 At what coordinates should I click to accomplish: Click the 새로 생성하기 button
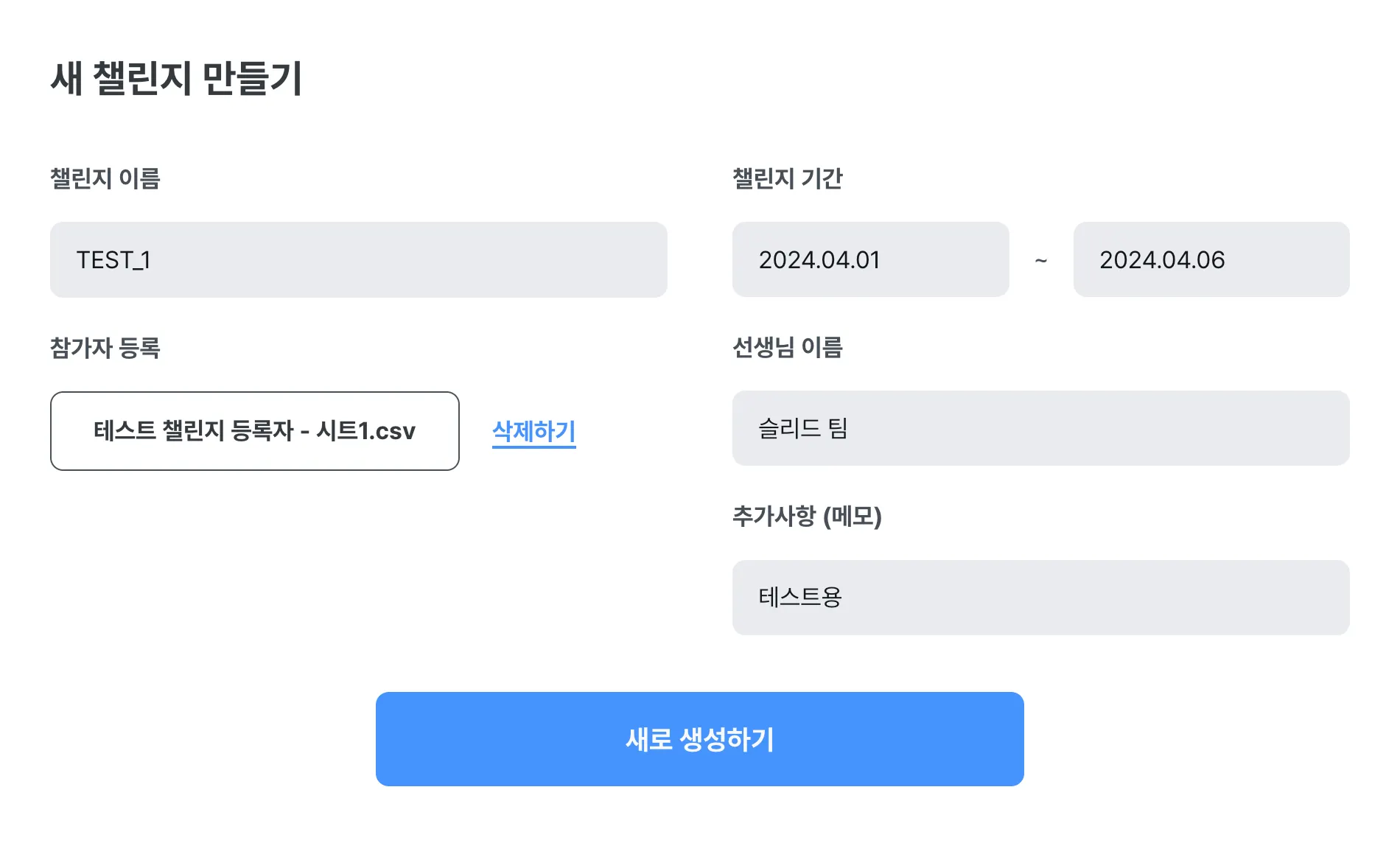point(699,738)
